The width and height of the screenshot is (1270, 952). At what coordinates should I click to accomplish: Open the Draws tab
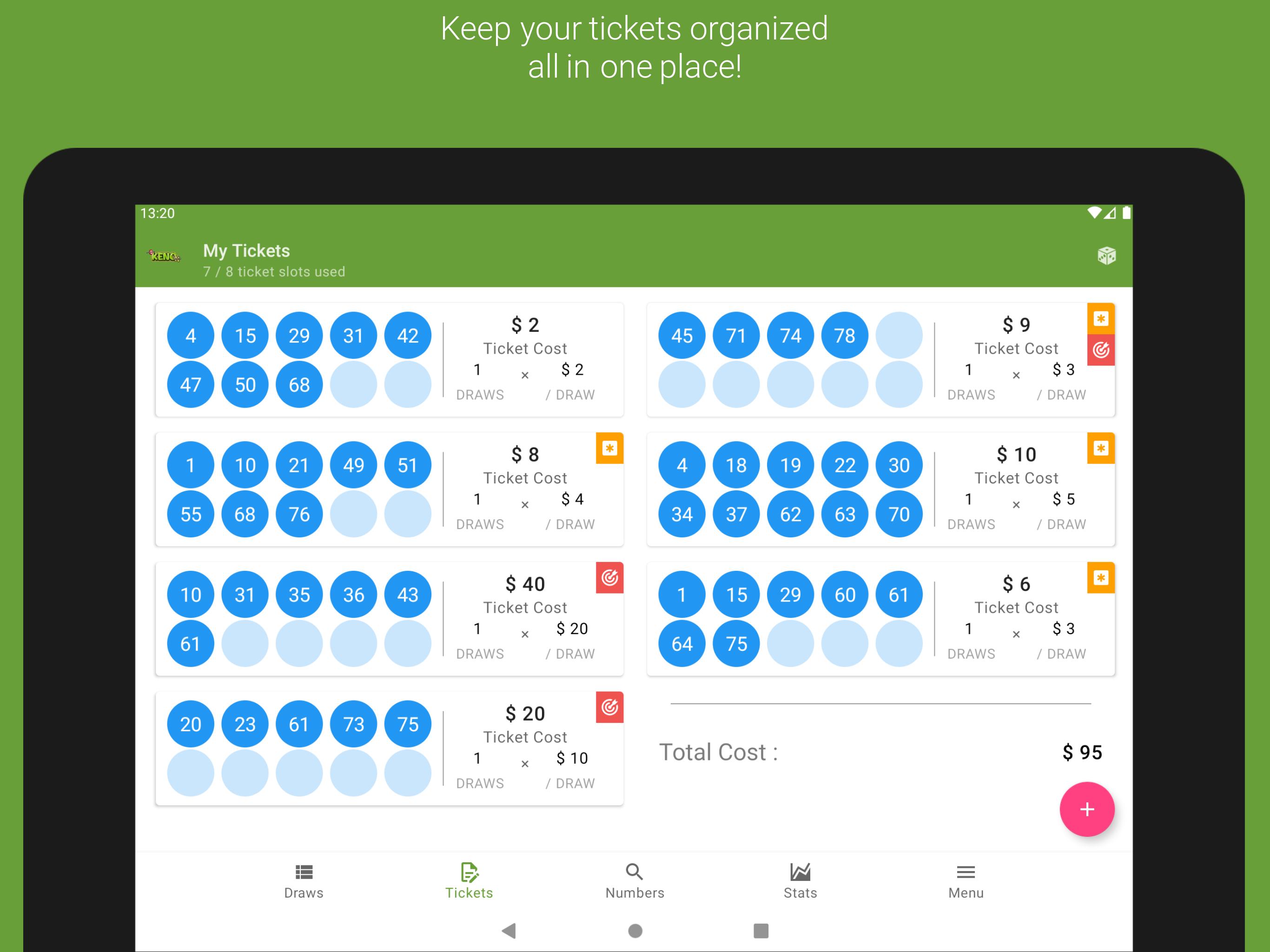(304, 881)
